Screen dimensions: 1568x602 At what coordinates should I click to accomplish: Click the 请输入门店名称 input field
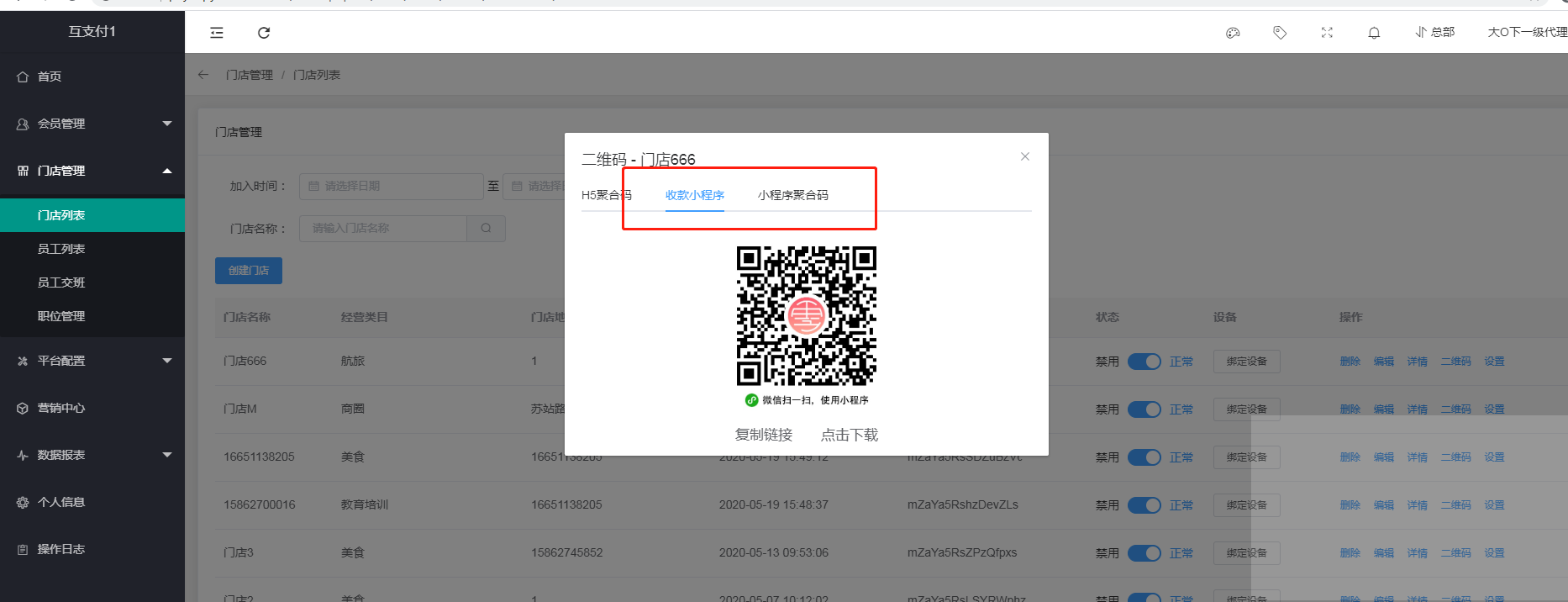point(383,229)
